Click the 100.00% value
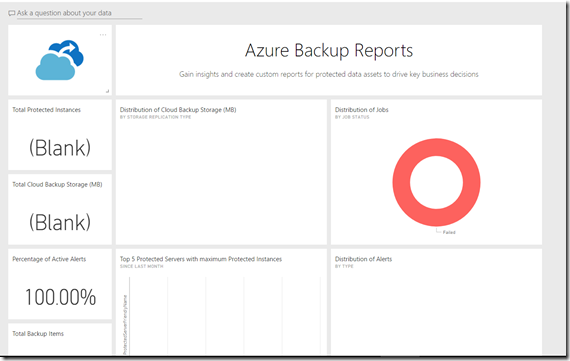The height and width of the screenshot is (361, 570). click(60, 297)
